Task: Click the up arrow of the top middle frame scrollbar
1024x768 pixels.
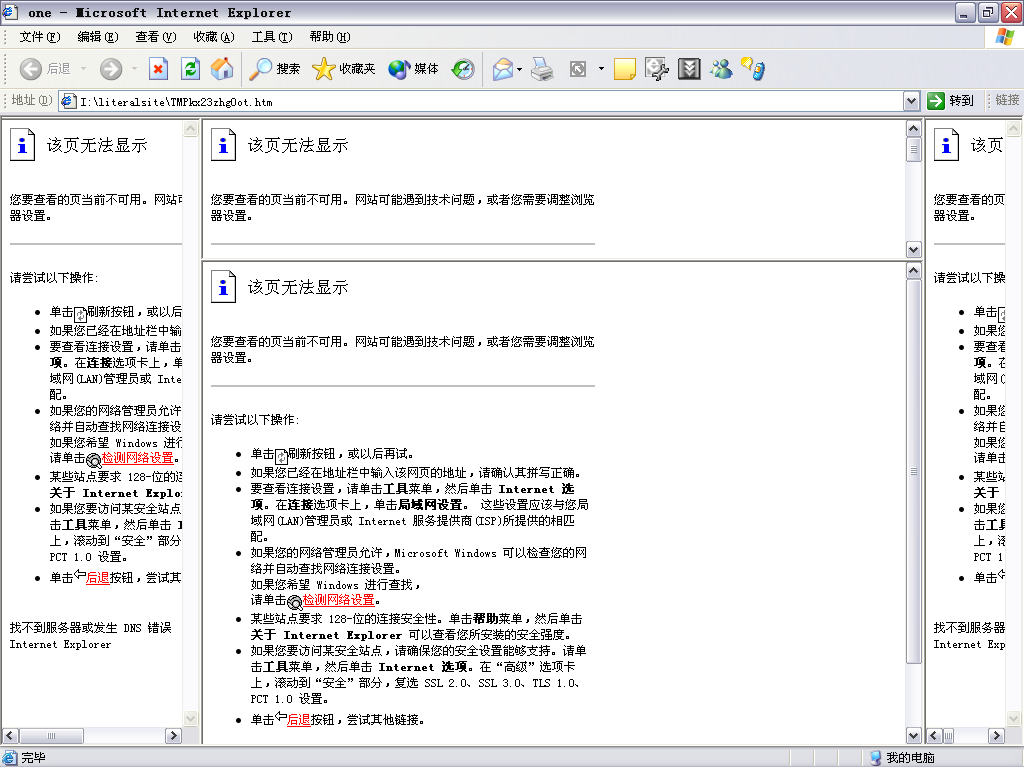Action: click(x=914, y=129)
